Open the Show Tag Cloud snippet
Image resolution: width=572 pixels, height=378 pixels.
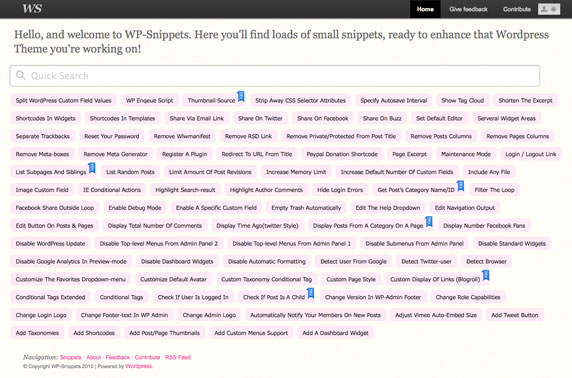[463, 100]
